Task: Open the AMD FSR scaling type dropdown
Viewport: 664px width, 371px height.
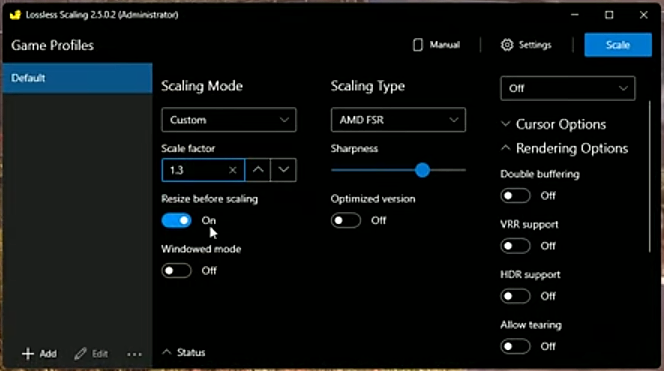Action: point(398,120)
